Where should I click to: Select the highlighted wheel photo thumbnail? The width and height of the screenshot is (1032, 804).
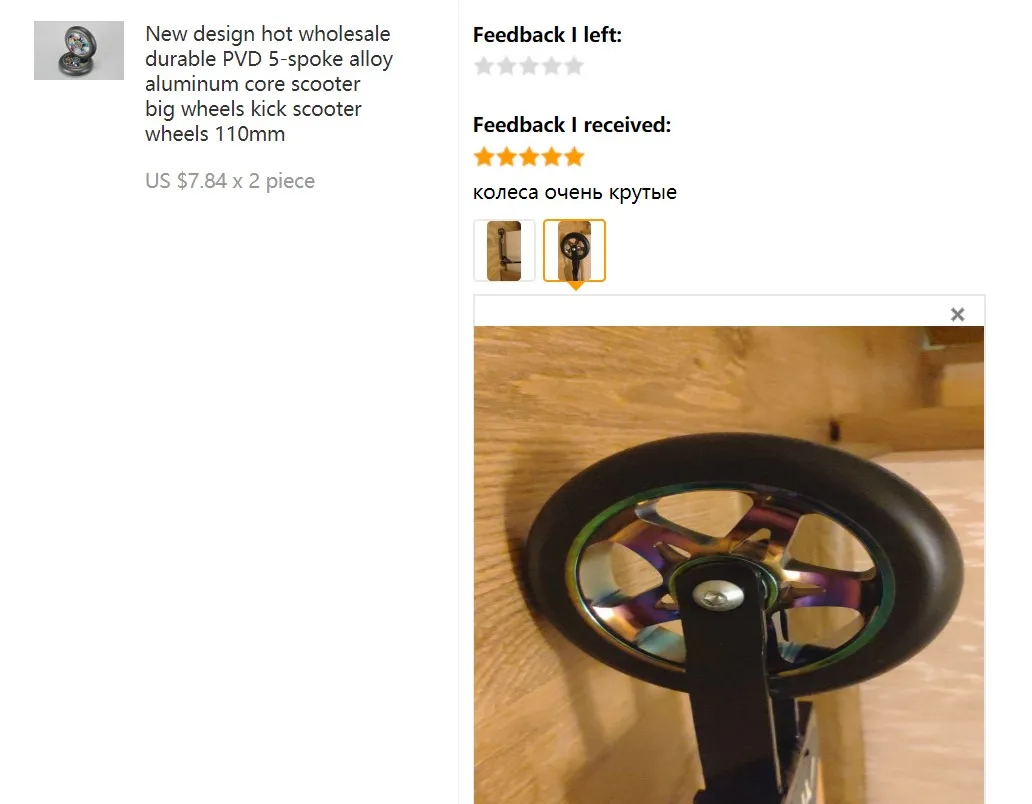(574, 251)
